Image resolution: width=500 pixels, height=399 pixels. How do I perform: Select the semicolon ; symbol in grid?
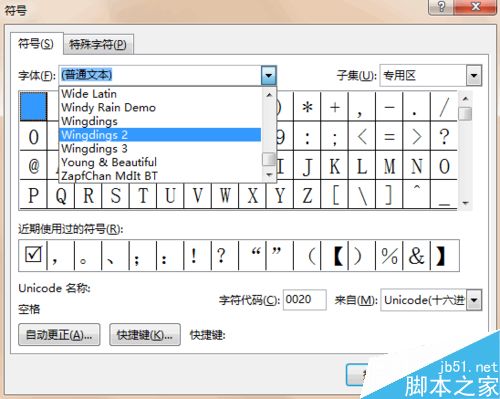[x=335, y=136]
